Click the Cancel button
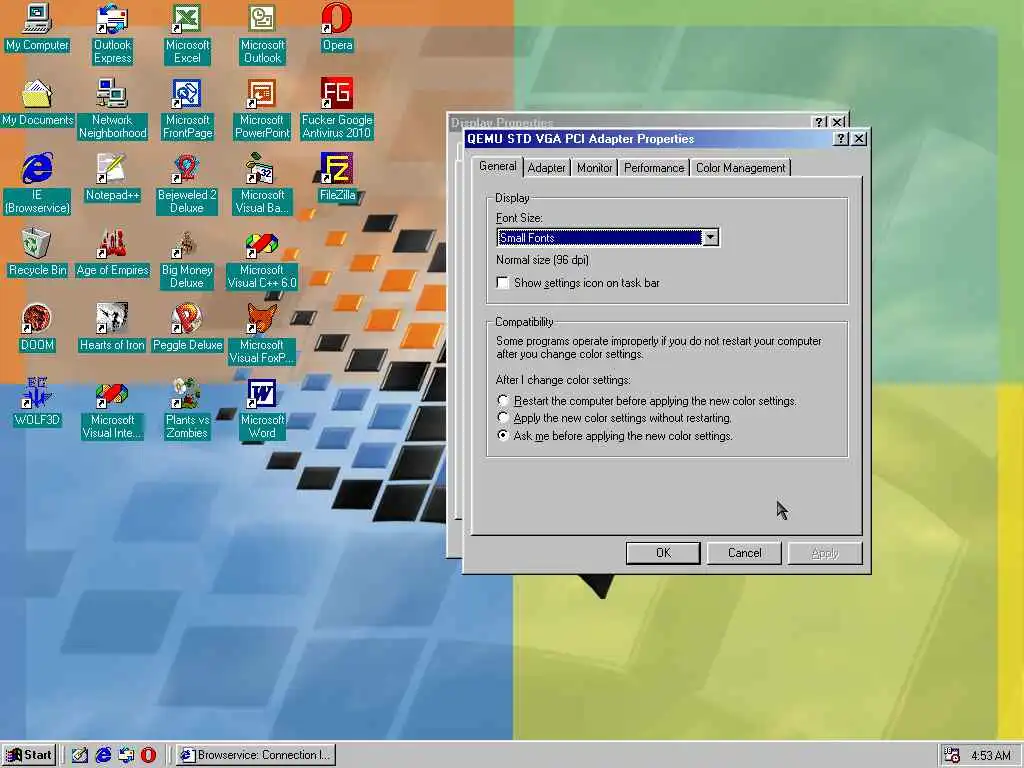 coord(744,553)
